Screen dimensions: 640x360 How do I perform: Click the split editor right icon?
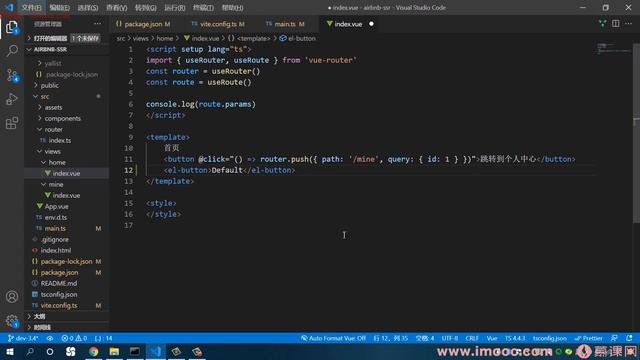coord(616,24)
